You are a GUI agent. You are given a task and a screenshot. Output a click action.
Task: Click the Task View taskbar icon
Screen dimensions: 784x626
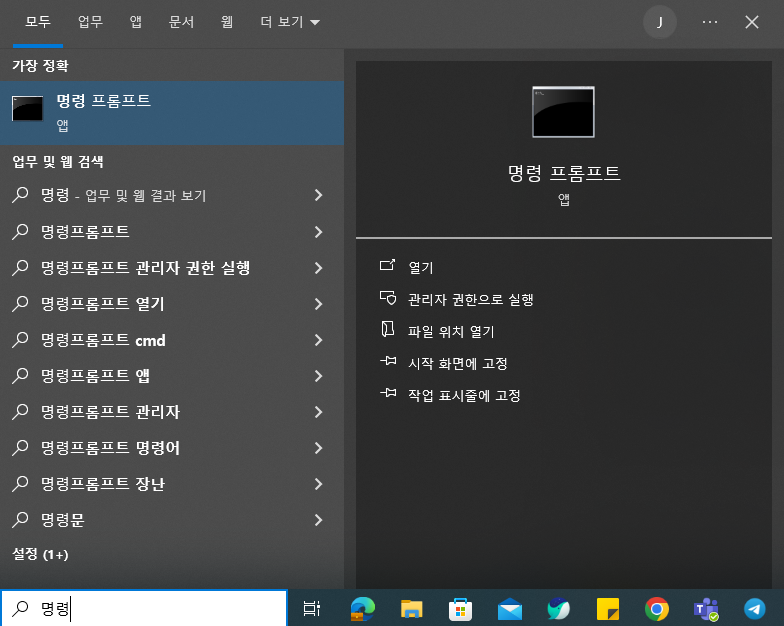click(x=312, y=608)
